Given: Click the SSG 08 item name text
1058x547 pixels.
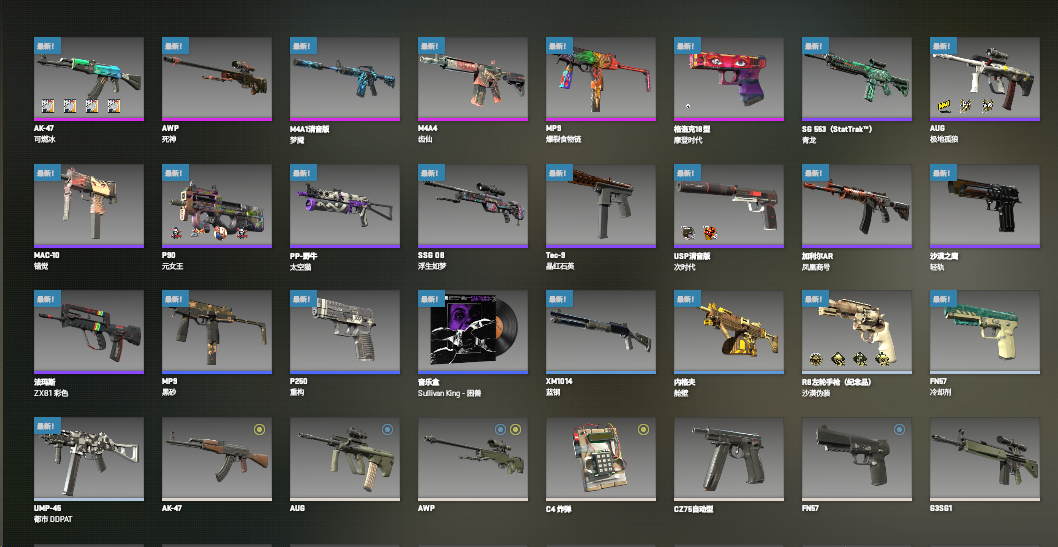Looking at the screenshot, I should coord(431,256).
